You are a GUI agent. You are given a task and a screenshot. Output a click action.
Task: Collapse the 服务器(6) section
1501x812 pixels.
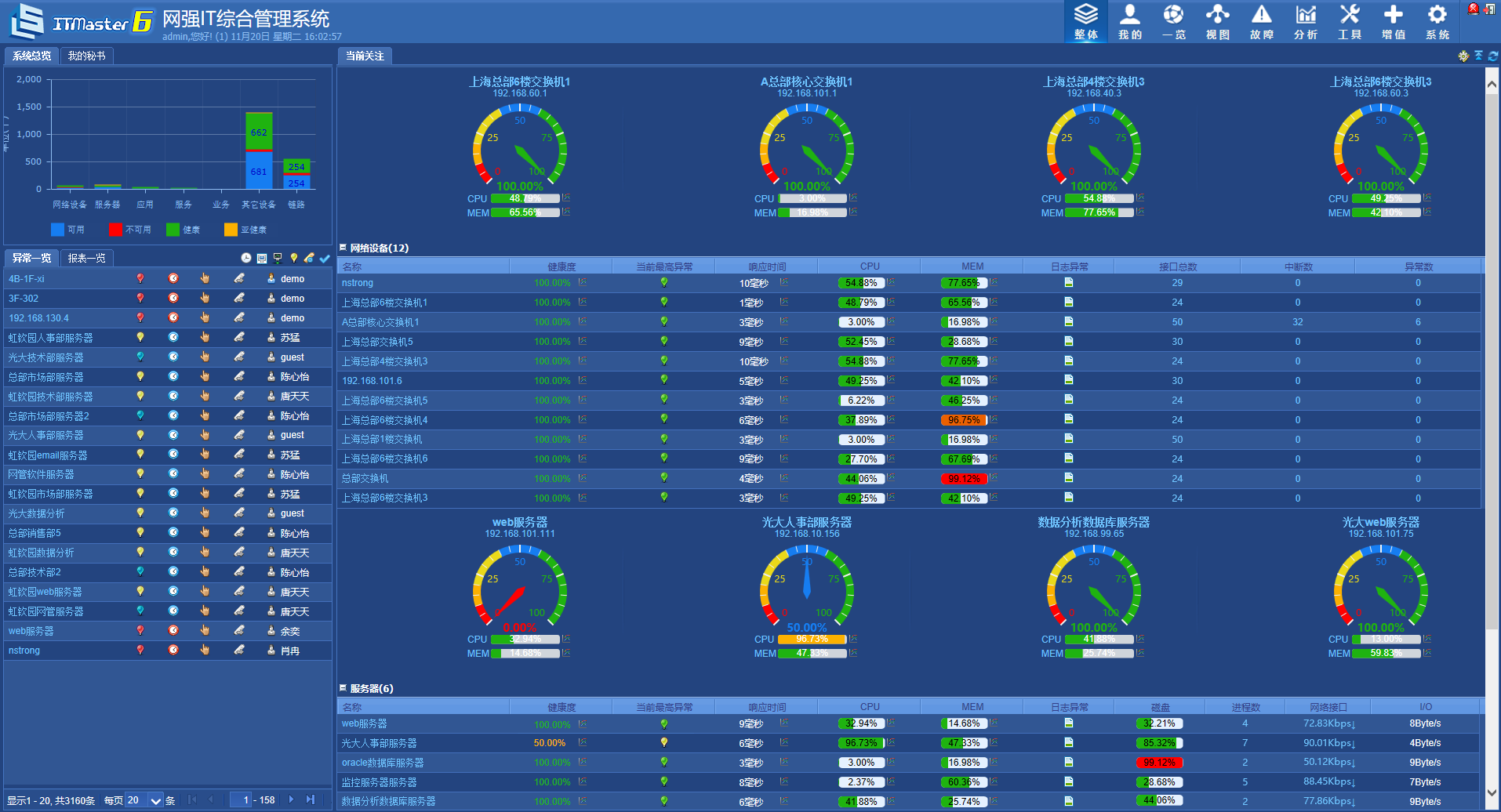343,688
